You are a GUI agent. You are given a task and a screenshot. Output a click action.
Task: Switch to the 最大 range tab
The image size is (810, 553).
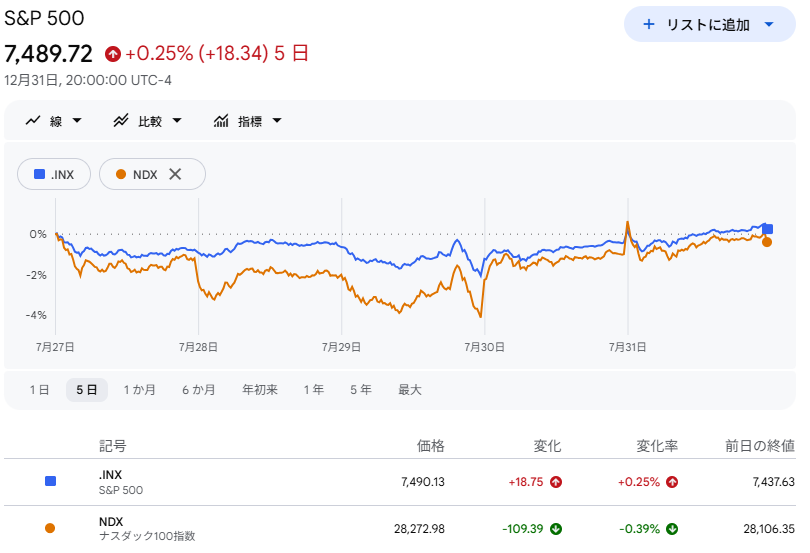[x=410, y=390]
